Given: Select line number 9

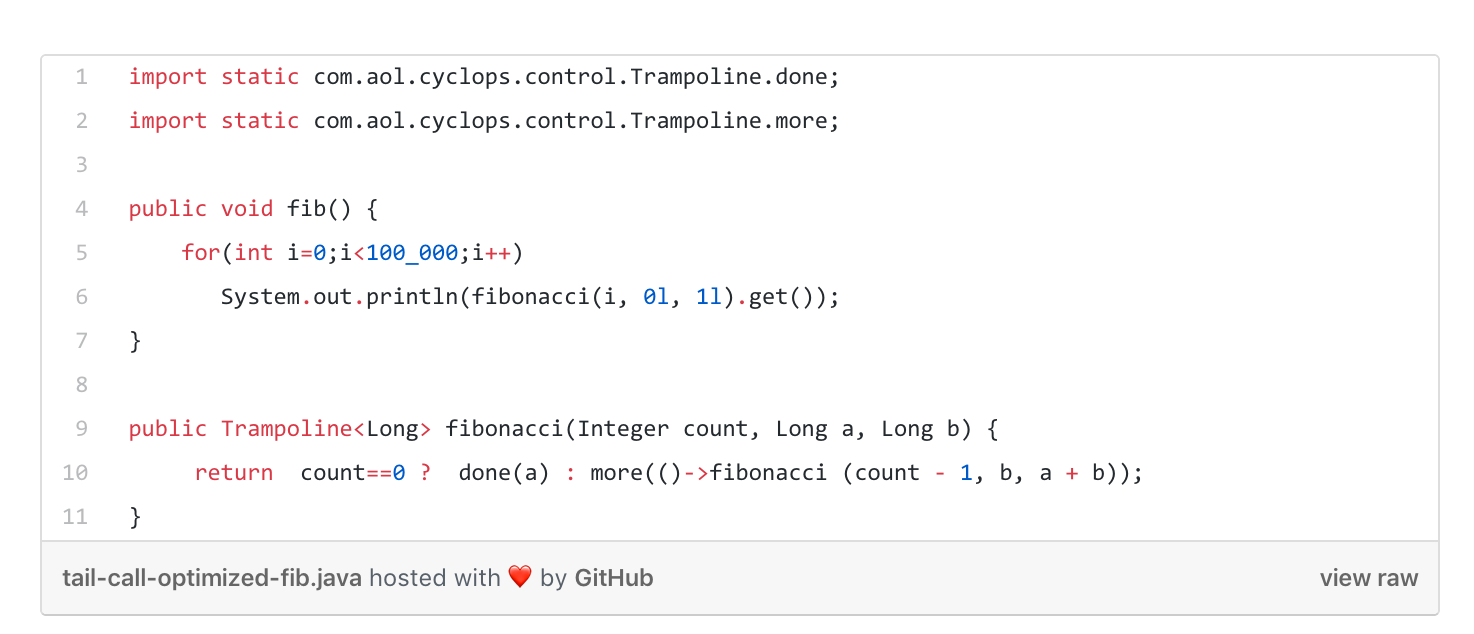Looking at the screenshot, I should tap(81, 429).
